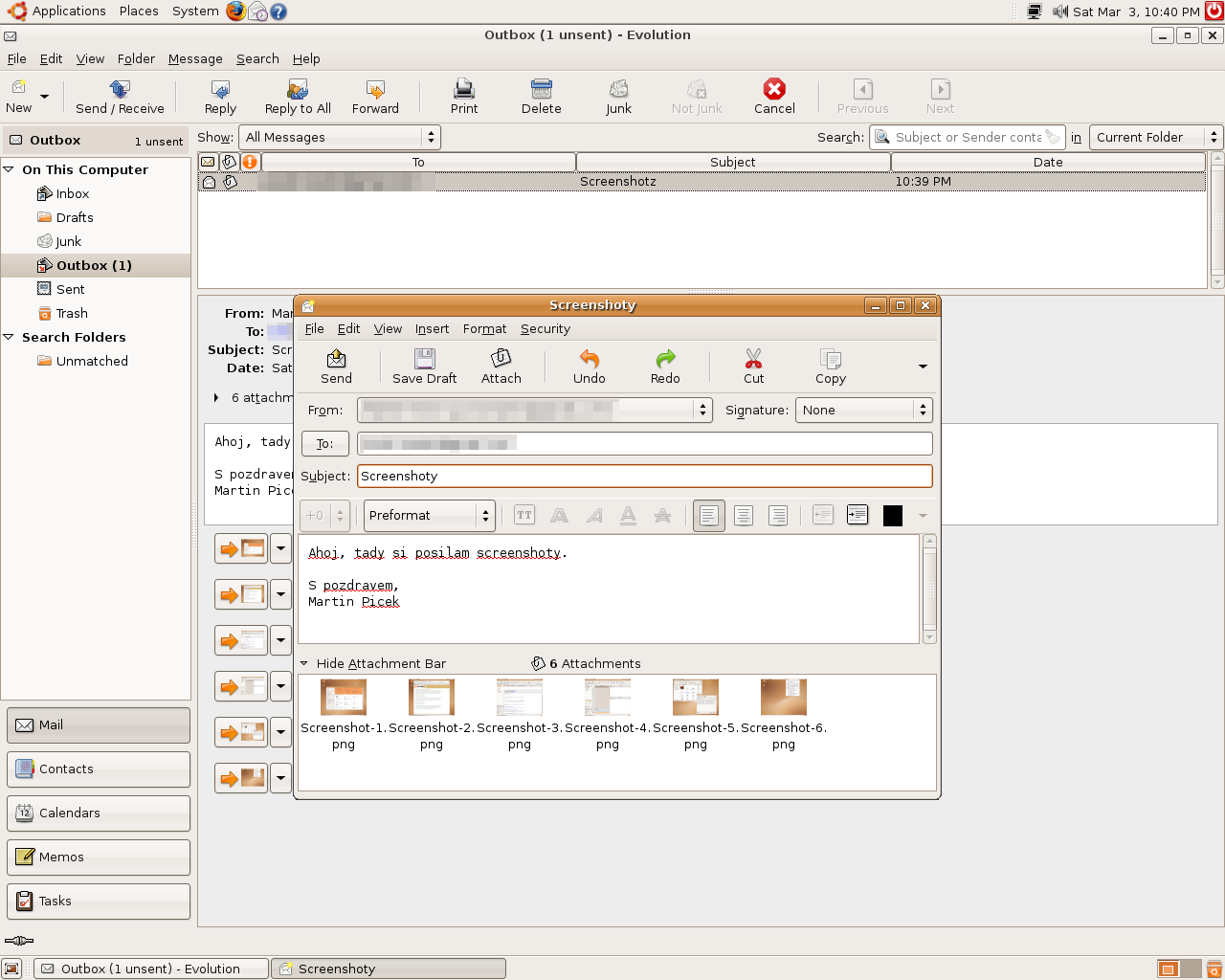Decrease indent in composer

pos(822,515)
